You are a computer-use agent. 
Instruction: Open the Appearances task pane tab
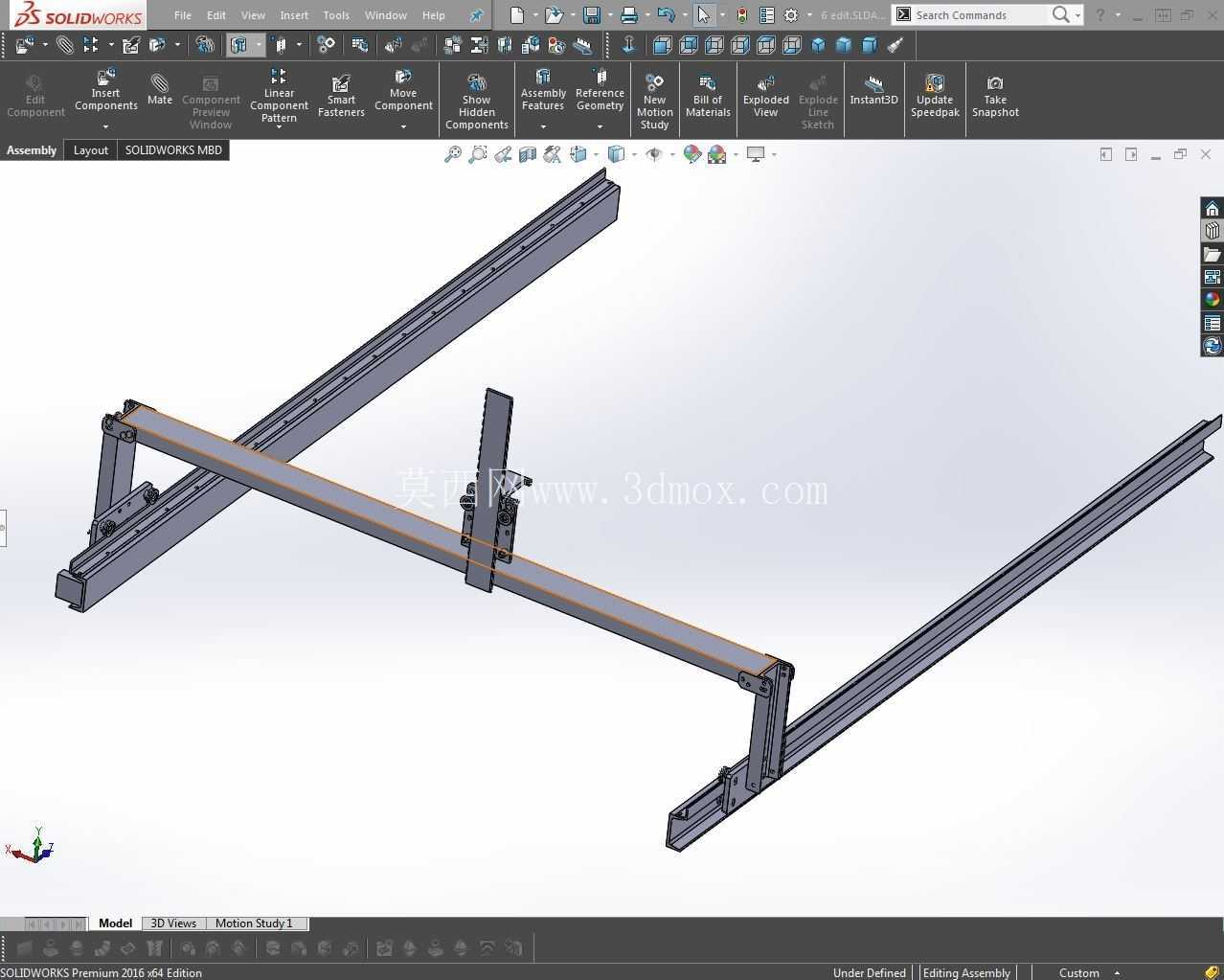click(1212, 300)
